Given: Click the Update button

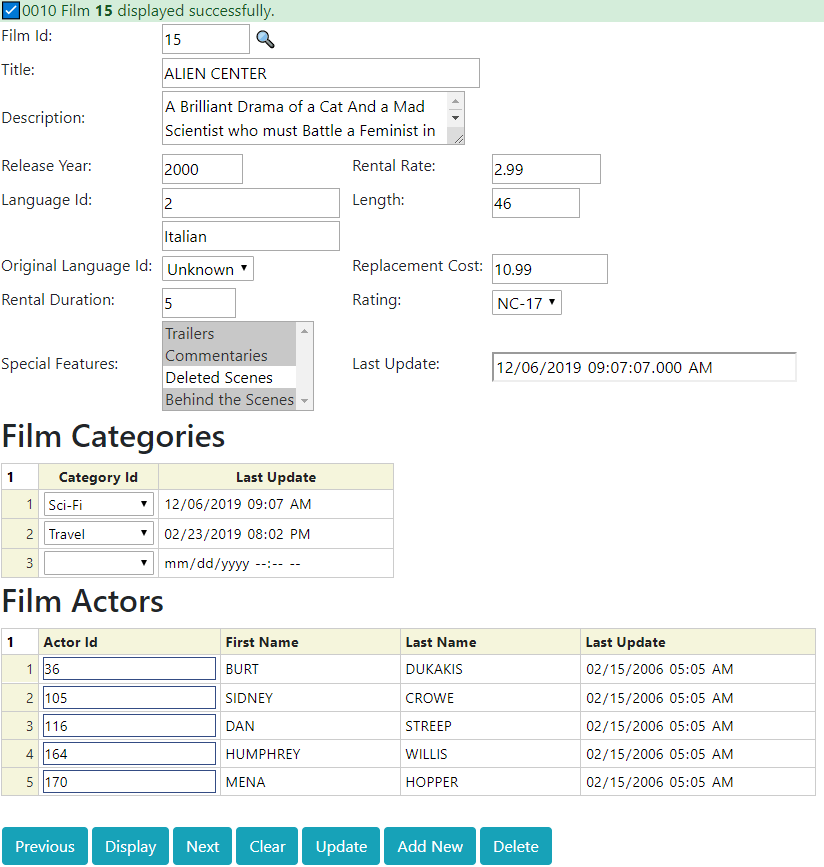Looking at the screenshot, I should point(341,846).
